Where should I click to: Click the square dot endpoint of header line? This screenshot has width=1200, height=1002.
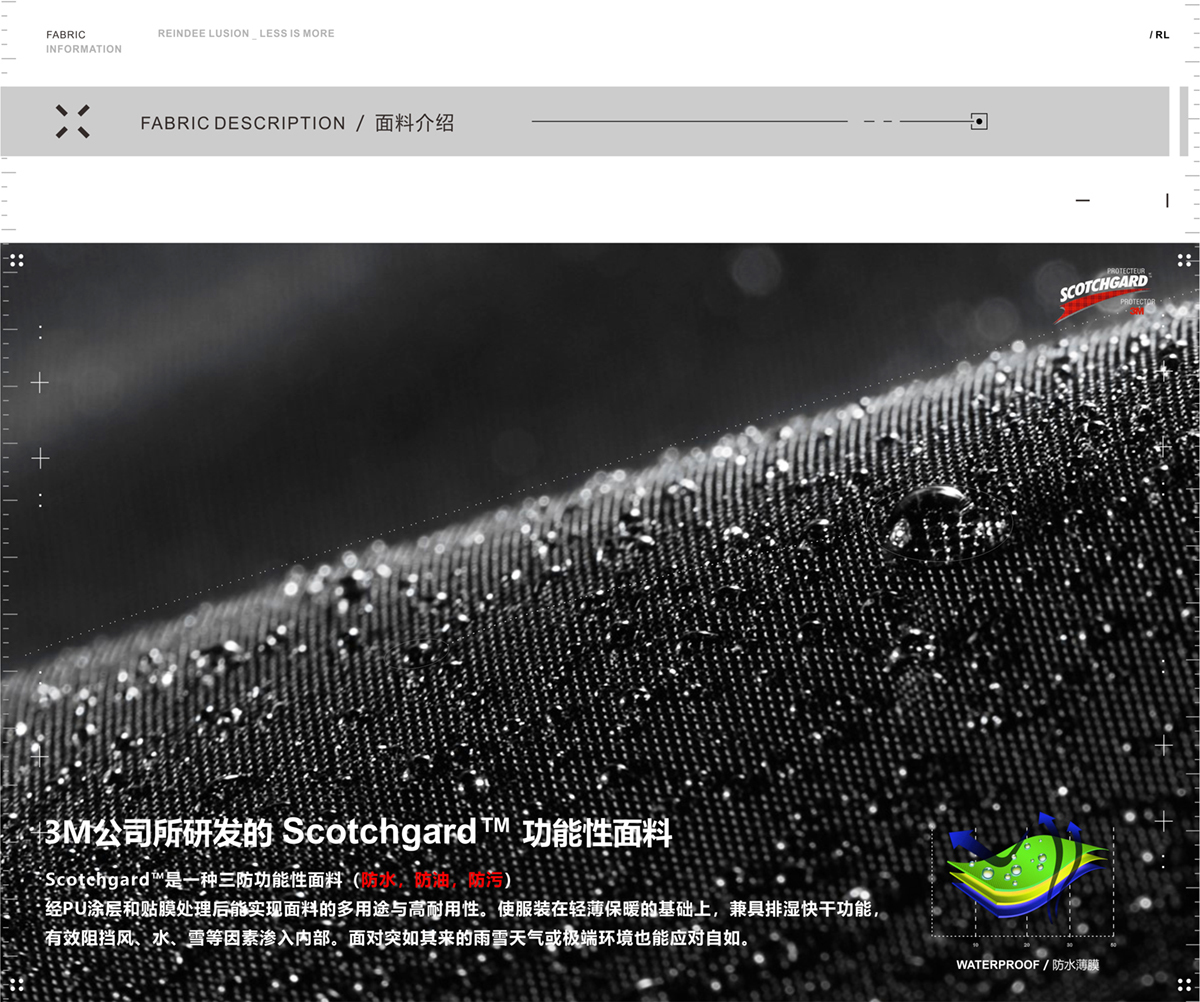point(979,122)
